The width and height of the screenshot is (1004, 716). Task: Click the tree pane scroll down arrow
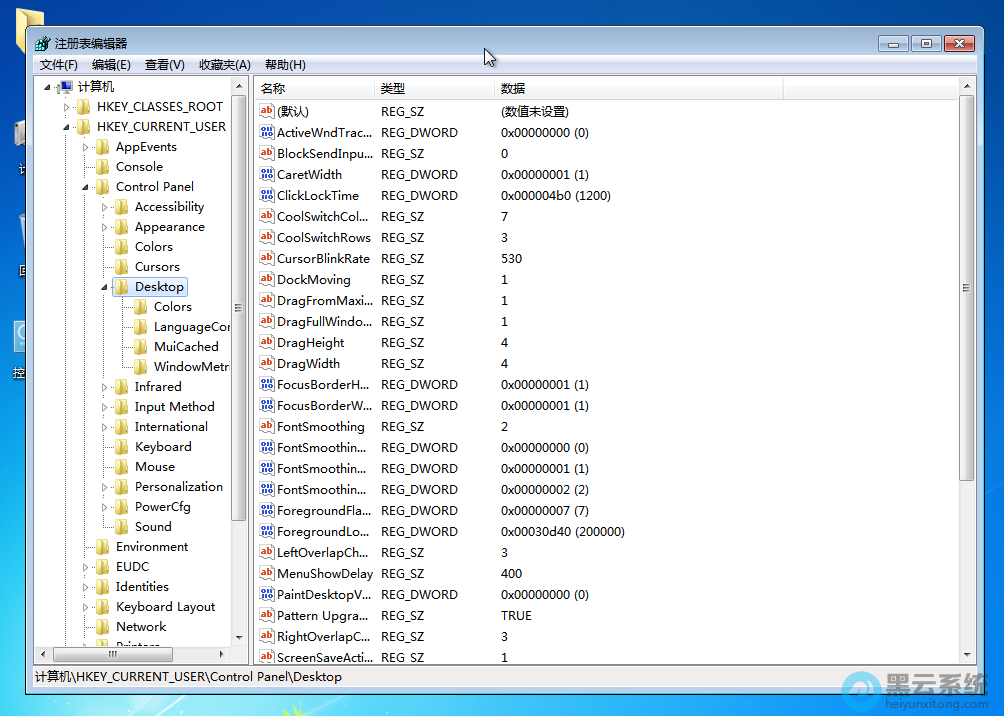(x=239, y=636)
